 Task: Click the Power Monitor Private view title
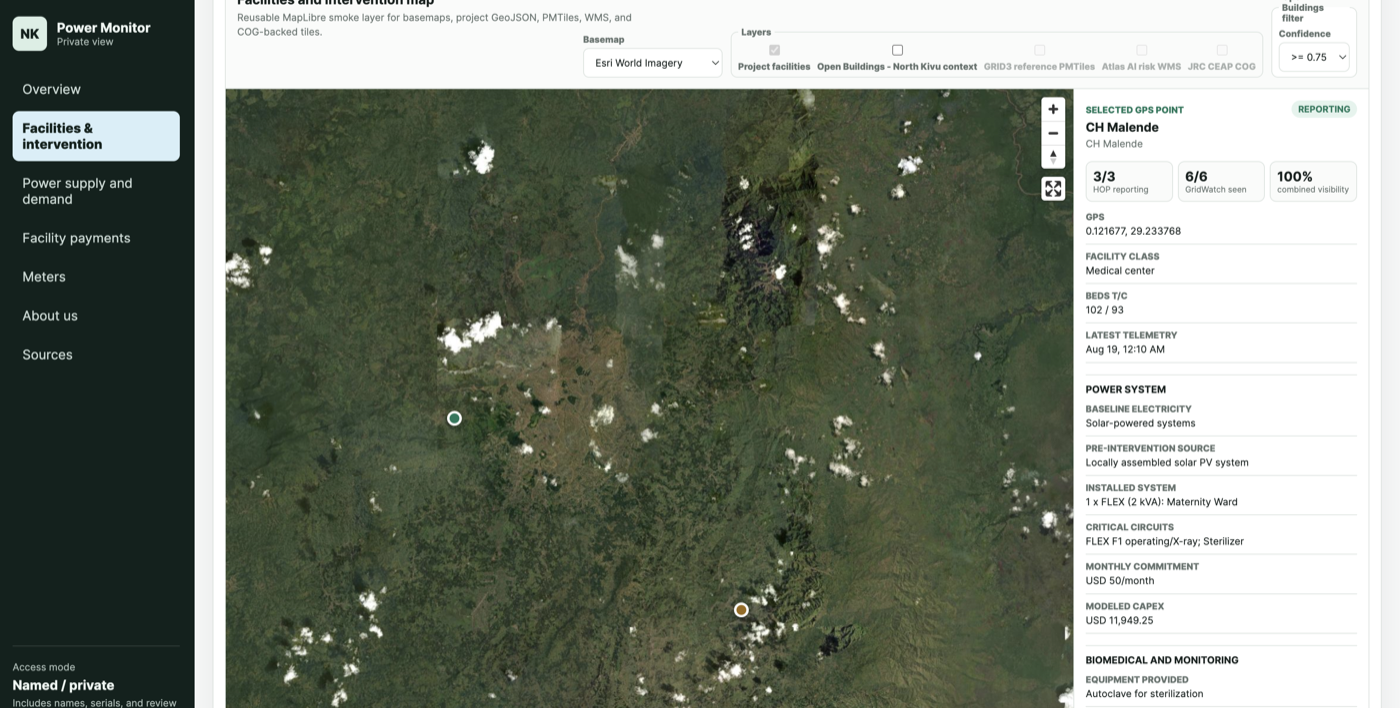103,34
